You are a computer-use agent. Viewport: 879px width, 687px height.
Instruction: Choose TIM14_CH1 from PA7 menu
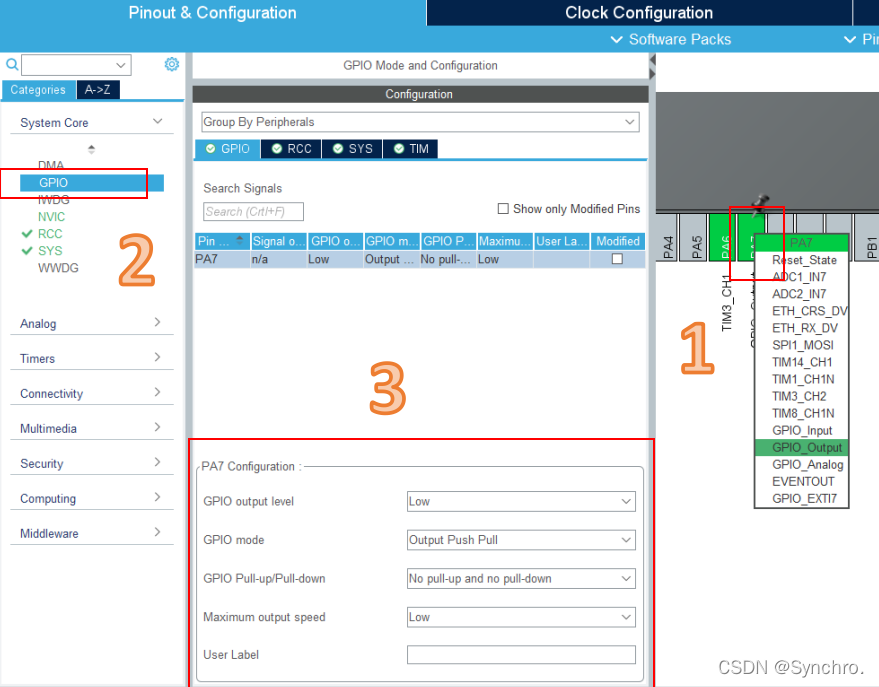click(x=802, y=363)
